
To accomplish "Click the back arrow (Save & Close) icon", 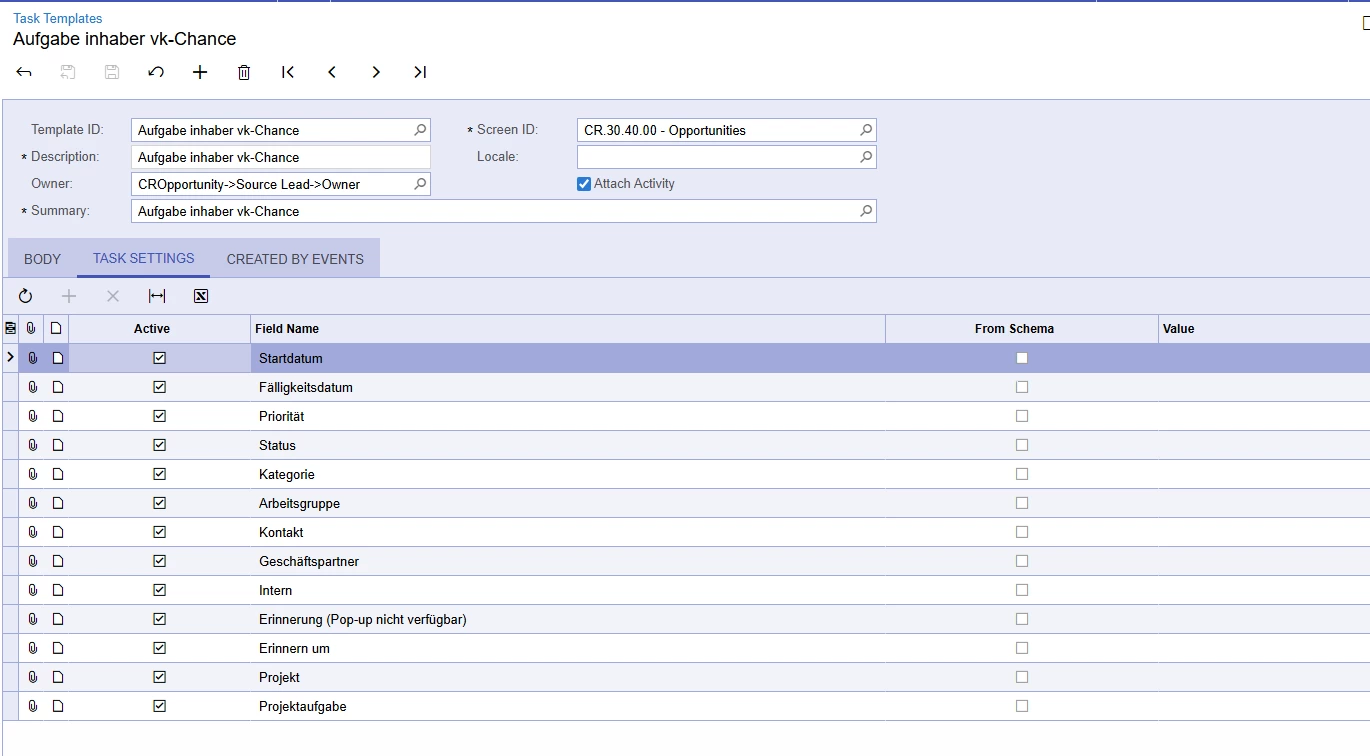I will coord(24,72).
